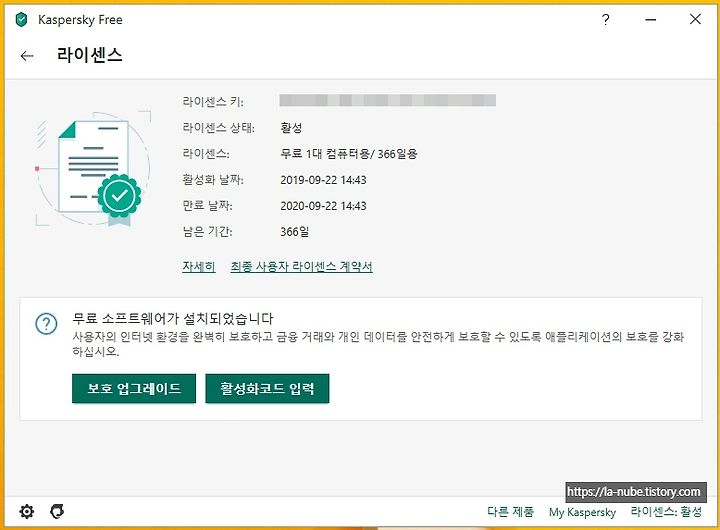This screenshot has width=720, height=530.
Task: Click the info question circle icon
Action: click(x=46, y=324)
